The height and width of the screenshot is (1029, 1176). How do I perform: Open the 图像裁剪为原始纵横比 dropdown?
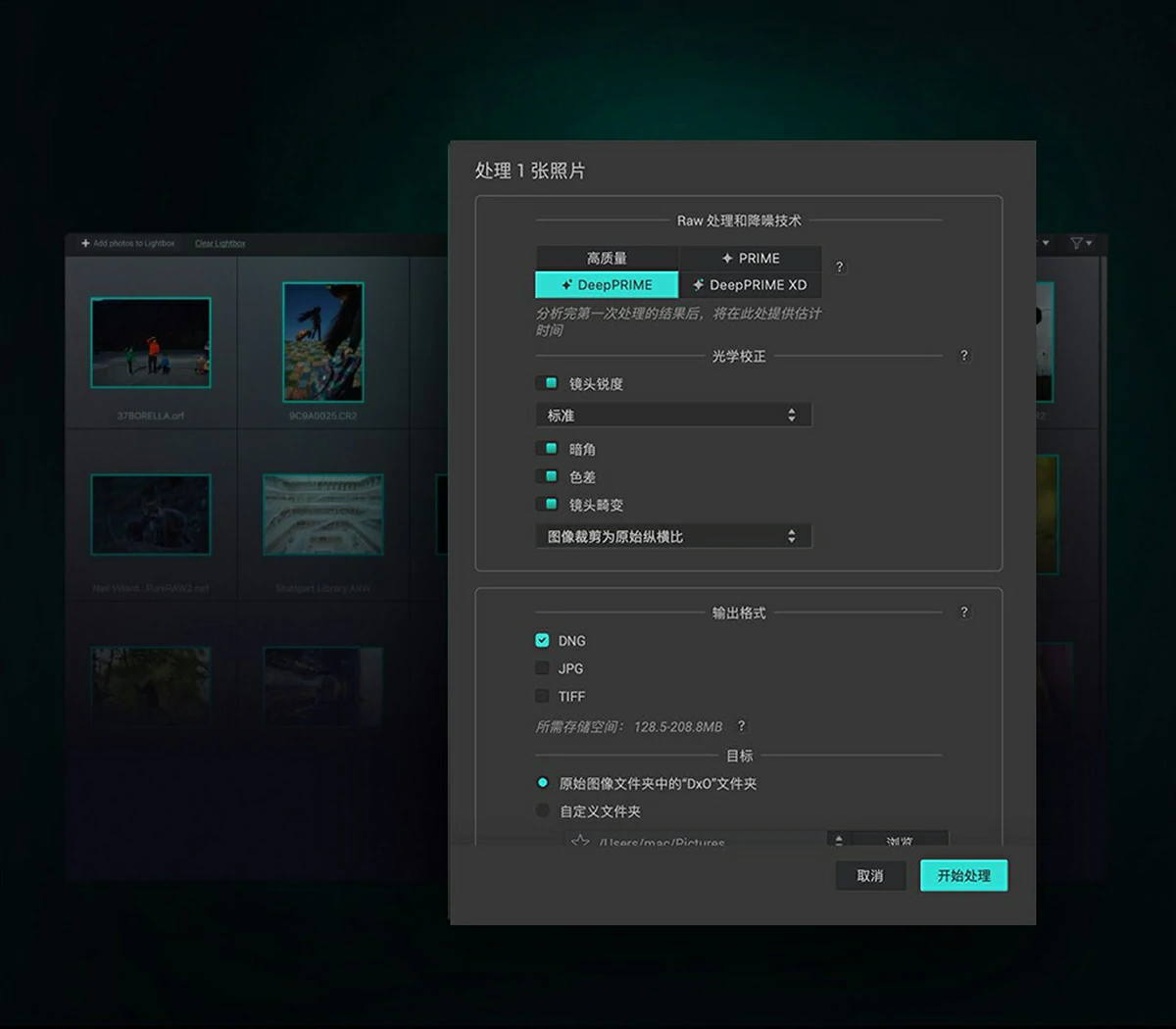click(x=673, y=537)
